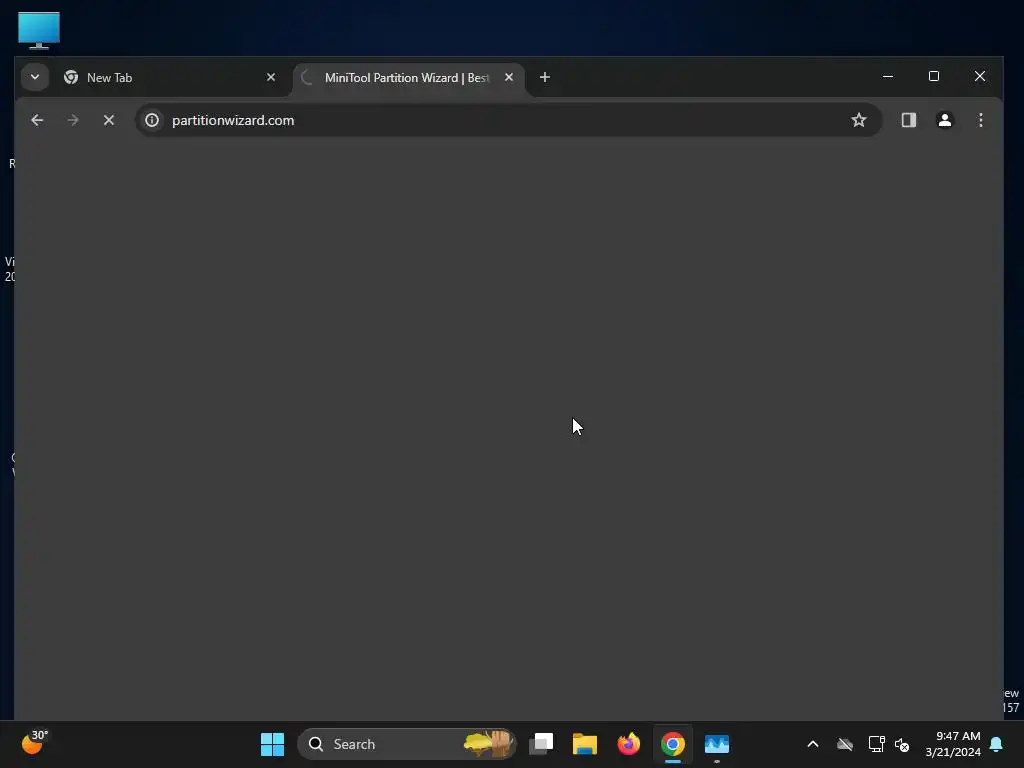Viewport: 1024px width, 768px height.
Task: Open Chrome side panel
Action: (x=908, y=120)
